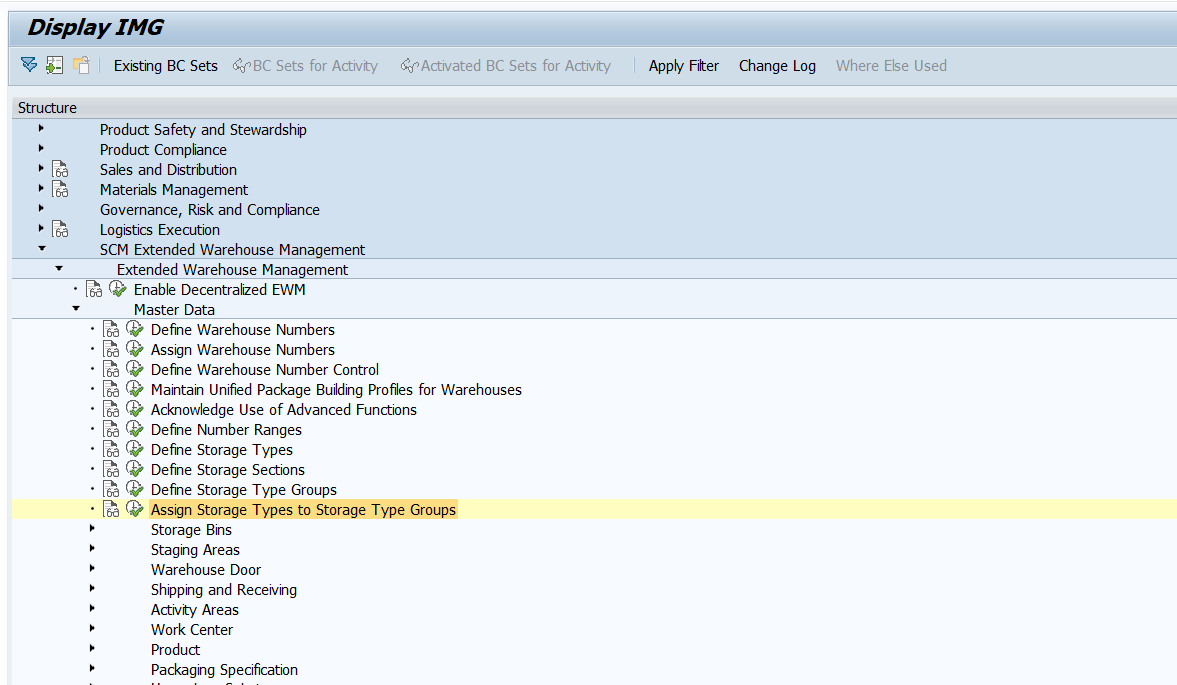Image resolution: width=1177 pixels, height=685 pixels.
Task: Expand the Activity Areas node
Action: (92, 608)
